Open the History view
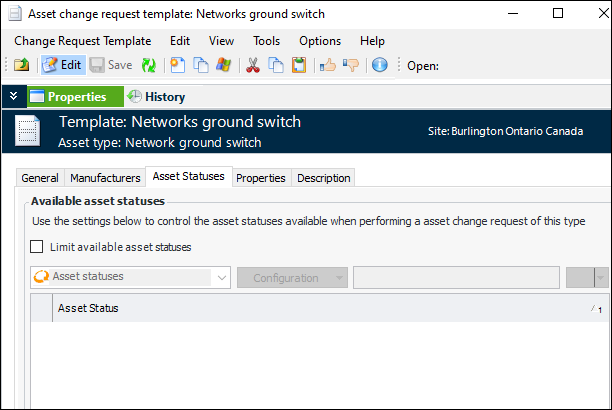Image resolution: width=612 pixels, height=410 pixels. coord(155,97)
